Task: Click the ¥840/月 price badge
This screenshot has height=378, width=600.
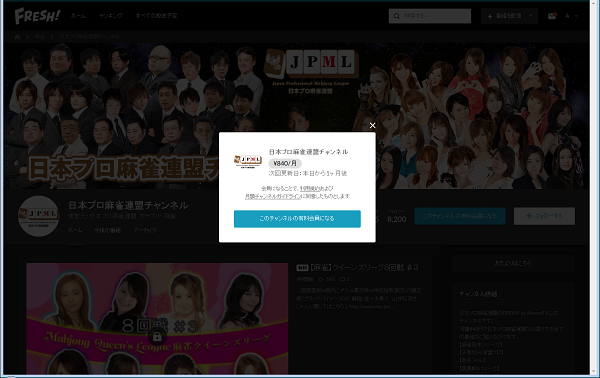Action: point(285,163)
